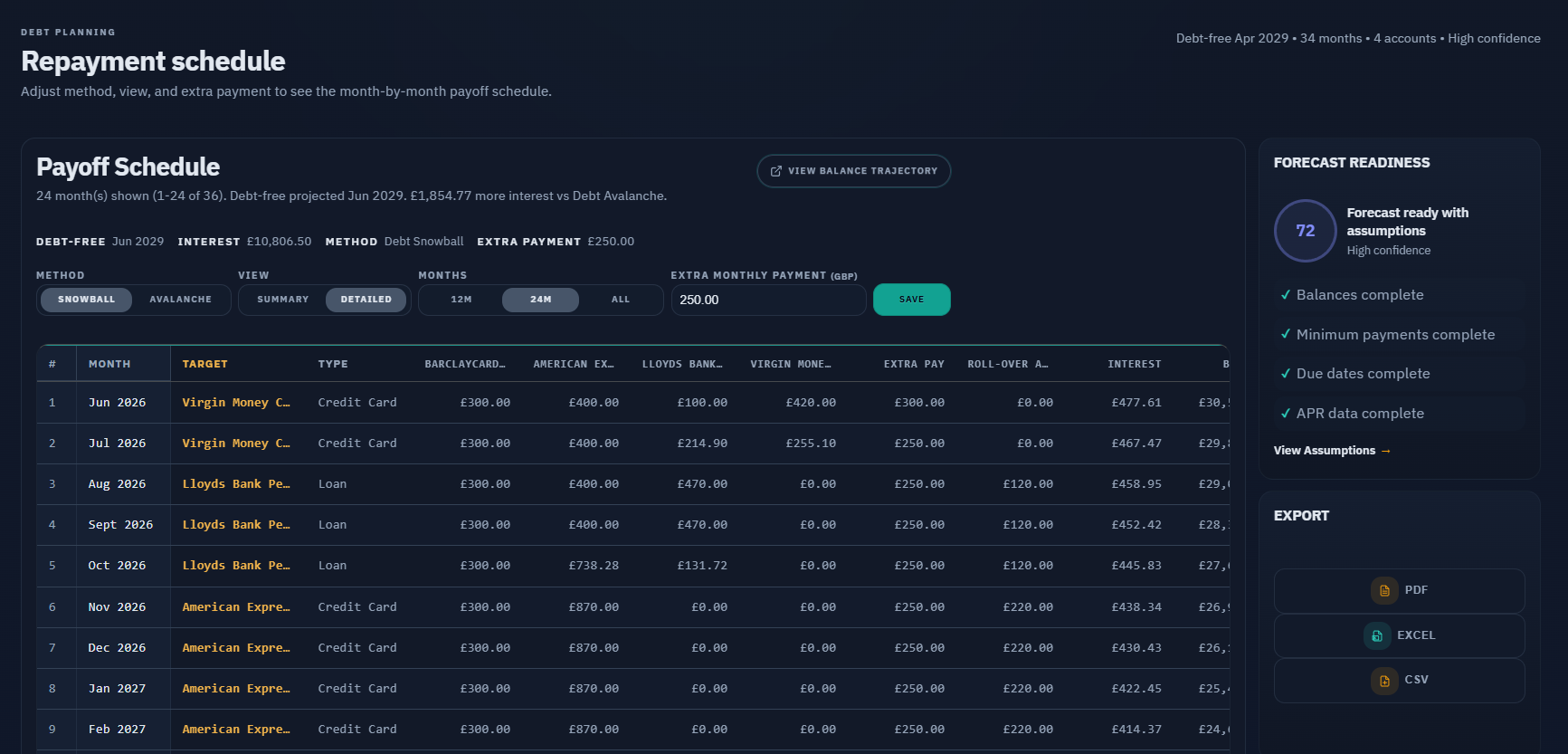
Task: Click the Interest £10,806.50 summary
Action: coord(244,242)
